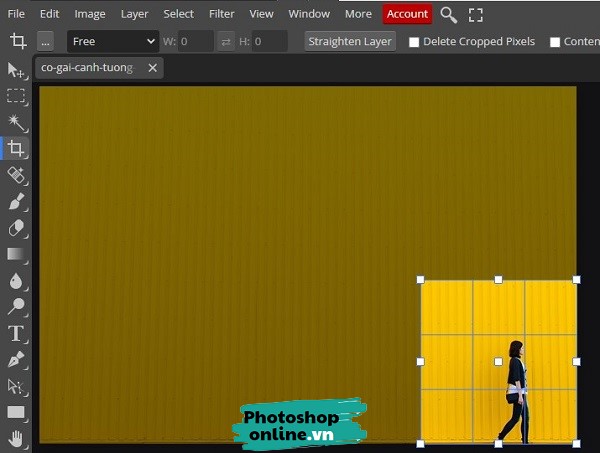Image resolution: width=600 pixels, height=453 pixels.
Task: Open the More menu
Action: [x=358, y=14]
